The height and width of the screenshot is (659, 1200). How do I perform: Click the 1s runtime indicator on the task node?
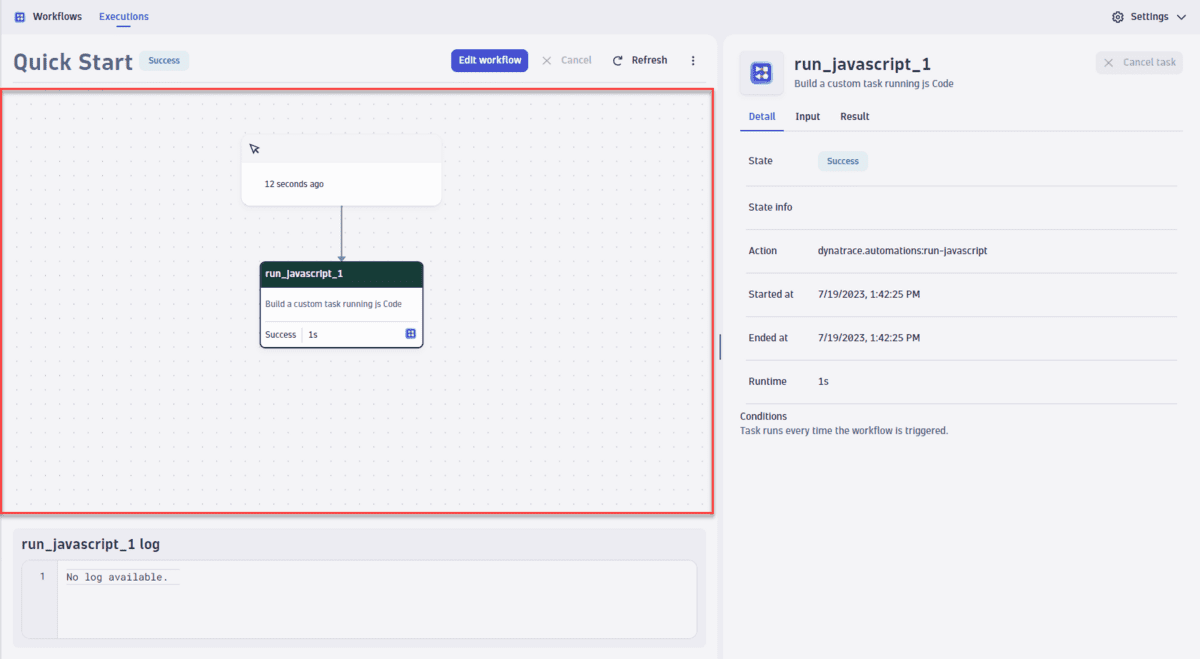click(x=312, y=334)
